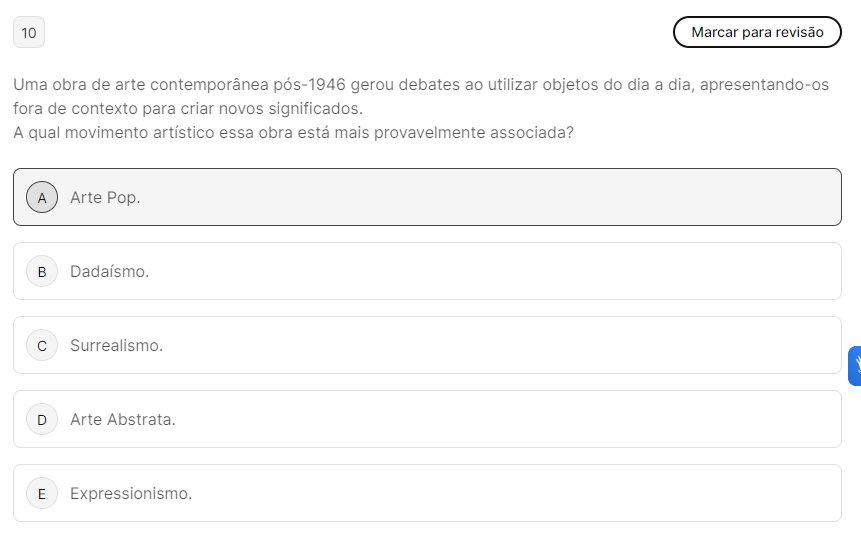Click the Expressionismo answer text
Screen dimensions: 861x535
pyautogui.click(x=131, y=494)
